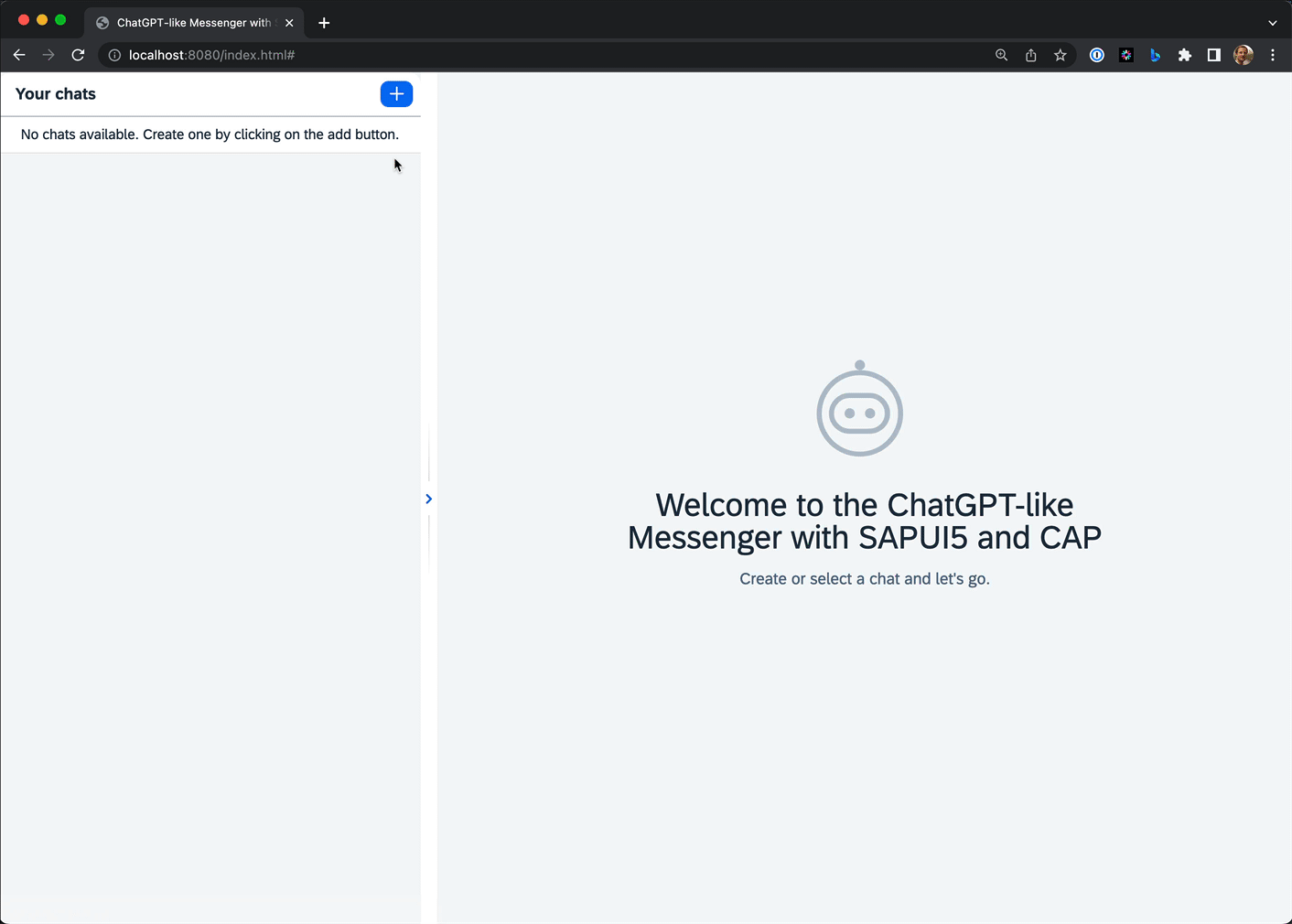Click the yellow minimize window button
The image size is (1292, 924).
coord(42,20)
